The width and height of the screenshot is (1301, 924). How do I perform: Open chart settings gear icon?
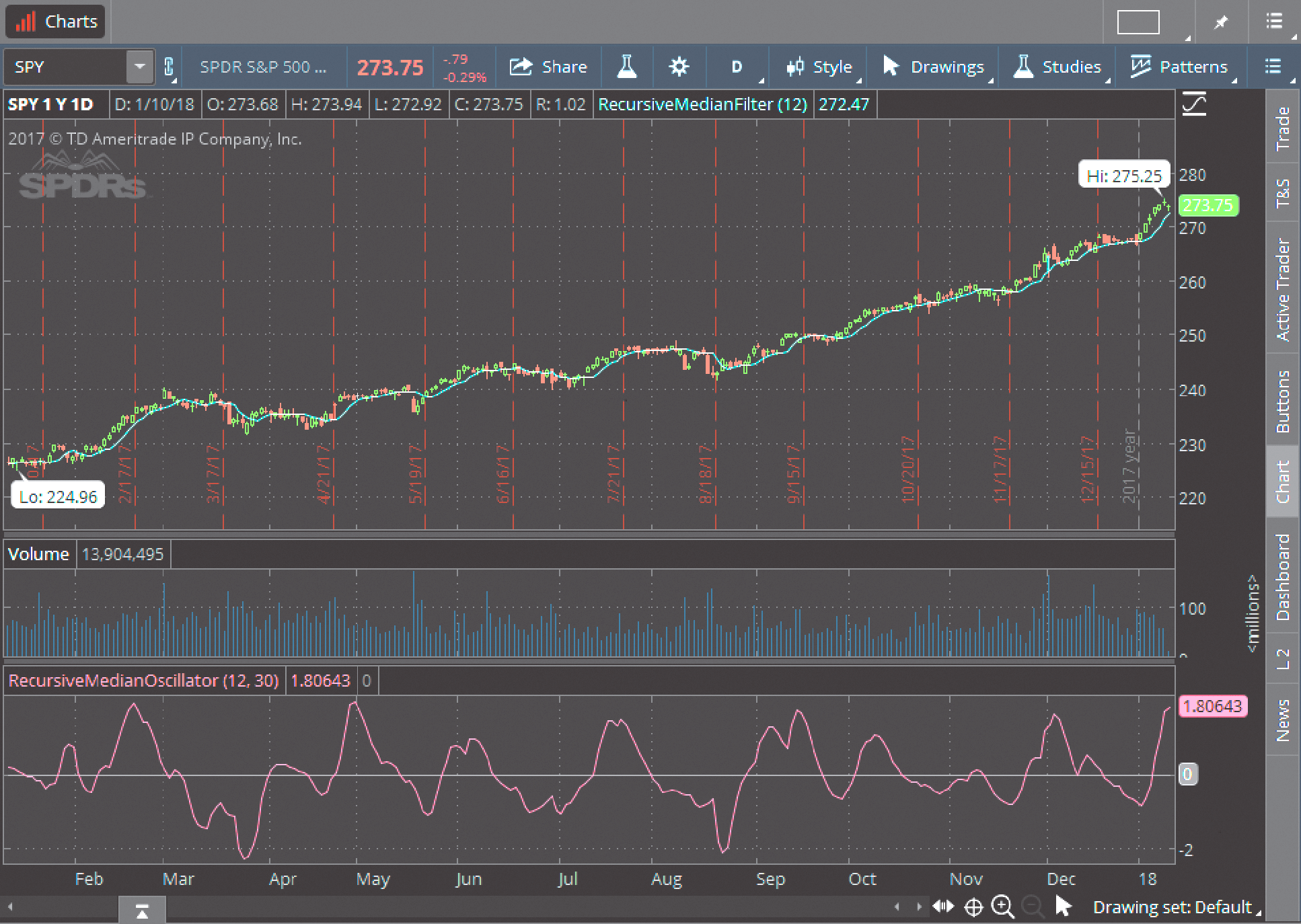point(679,67)
